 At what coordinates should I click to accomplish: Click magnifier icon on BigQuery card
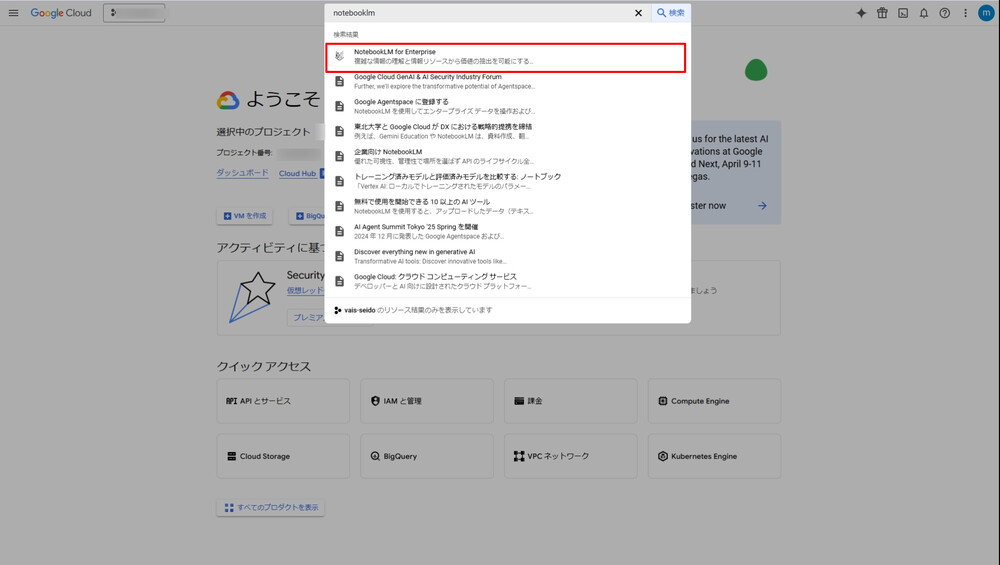pyautogui.click(x=375, y=457)
